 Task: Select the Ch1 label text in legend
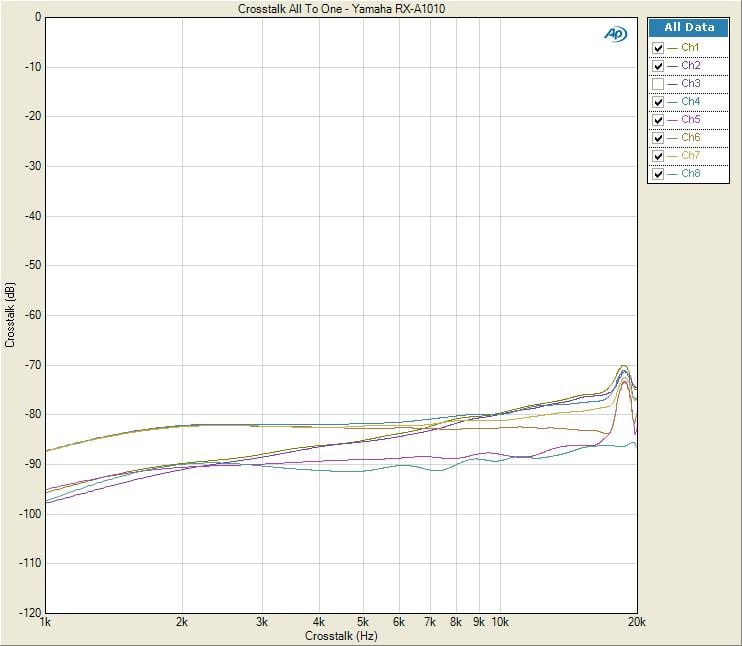690,48
